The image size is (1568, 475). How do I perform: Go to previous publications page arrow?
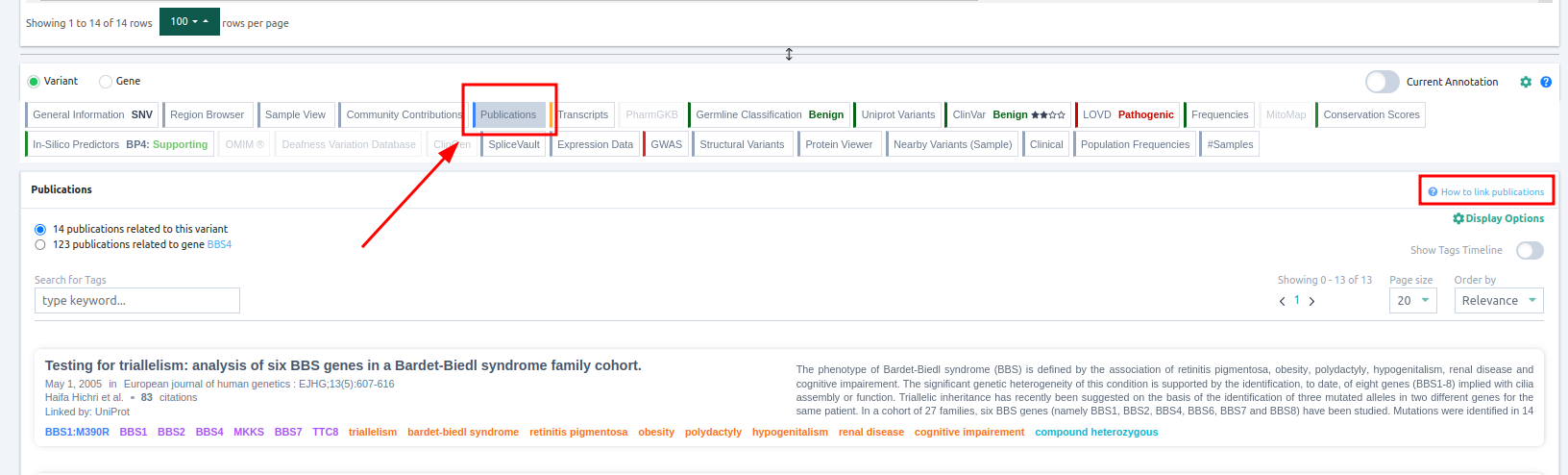point(1282,301)
